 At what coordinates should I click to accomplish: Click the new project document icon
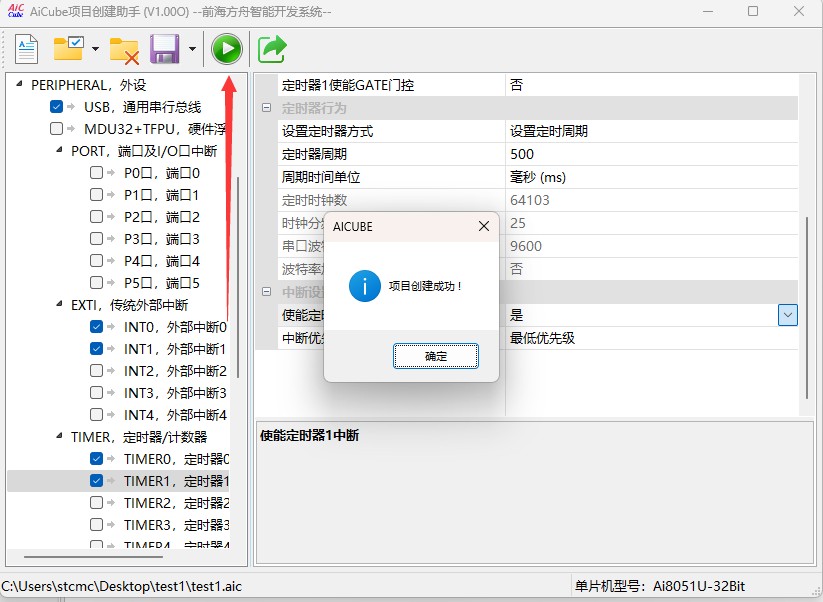click(x=26, y=49)
